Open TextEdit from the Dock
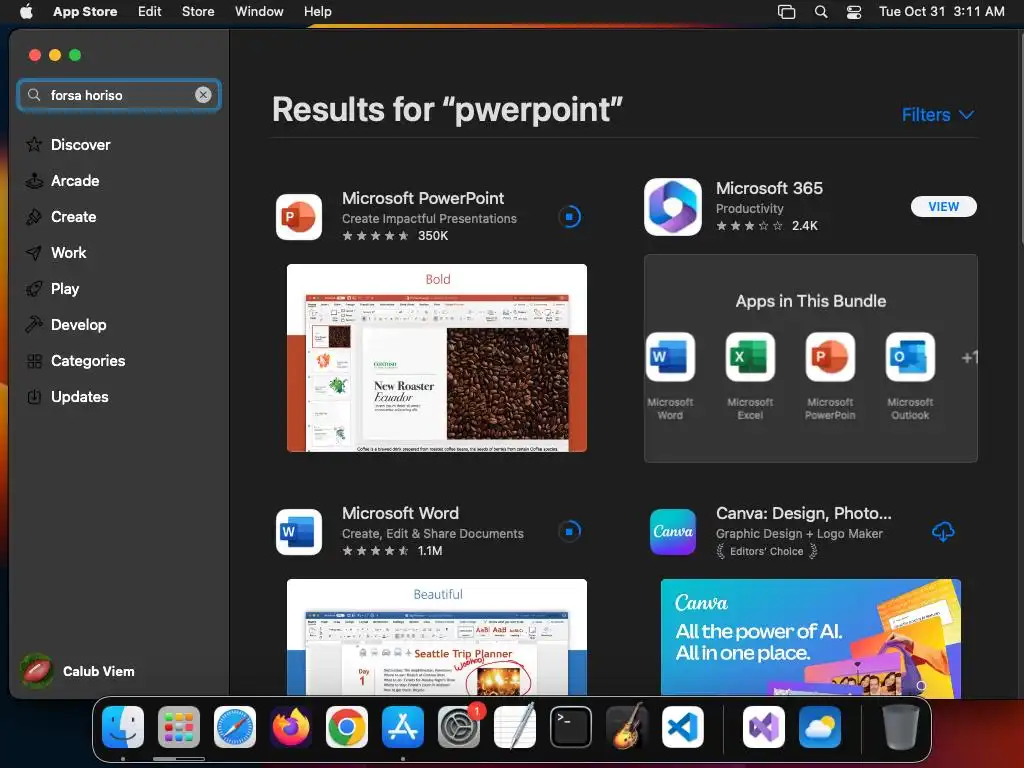This screenshot has width=1024, height=768. [515, 727]
